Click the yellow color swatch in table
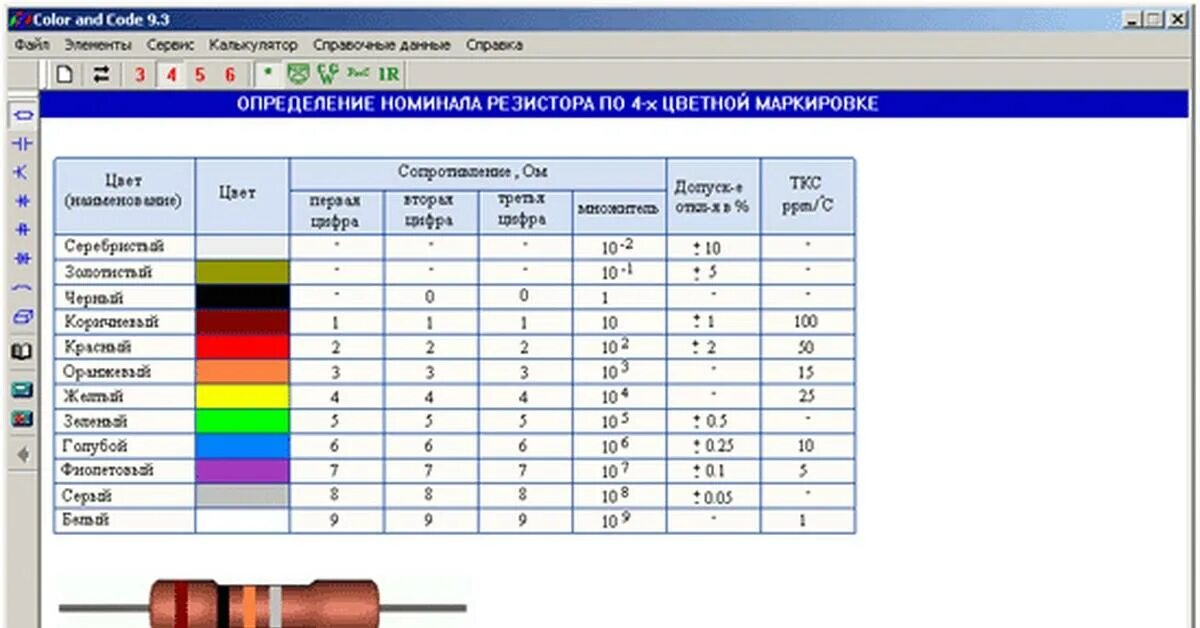 (242, 396)
